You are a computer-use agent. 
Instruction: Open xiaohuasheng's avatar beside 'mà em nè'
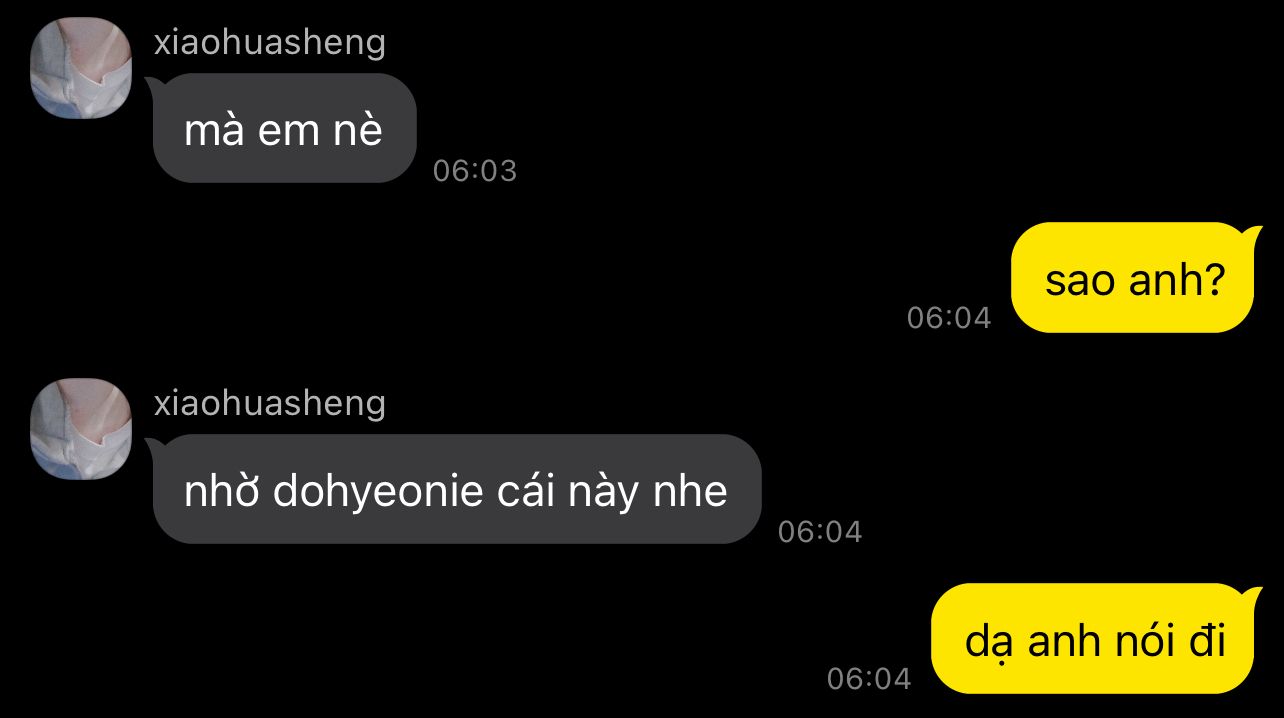pos(81,68)
